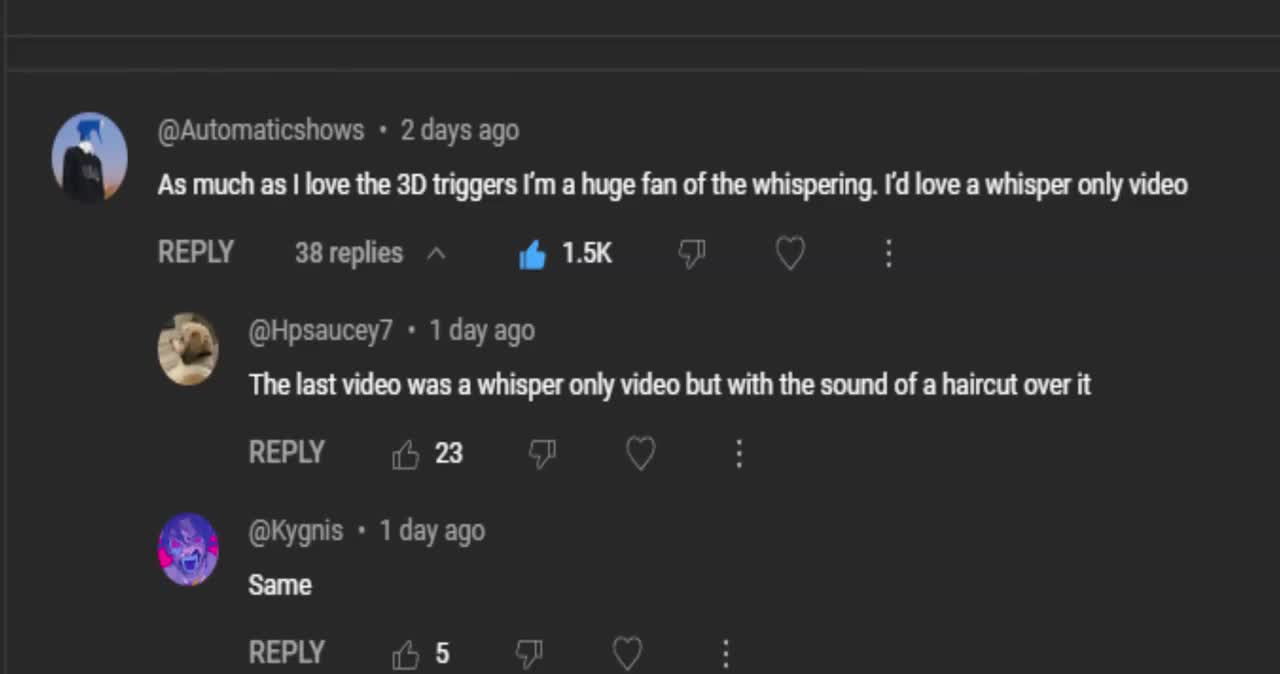The width and height of the screenshot is (1280, 674).
Task: Reply to Hpsaucey7's comment
Action: pos(287,453)
